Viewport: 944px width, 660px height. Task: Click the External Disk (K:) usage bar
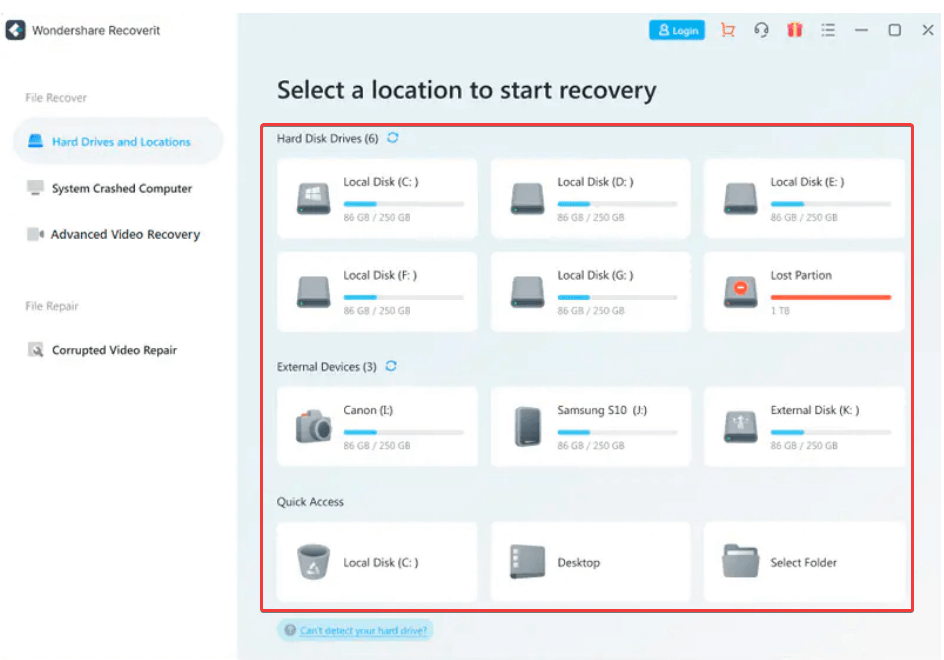click(831, 432)
